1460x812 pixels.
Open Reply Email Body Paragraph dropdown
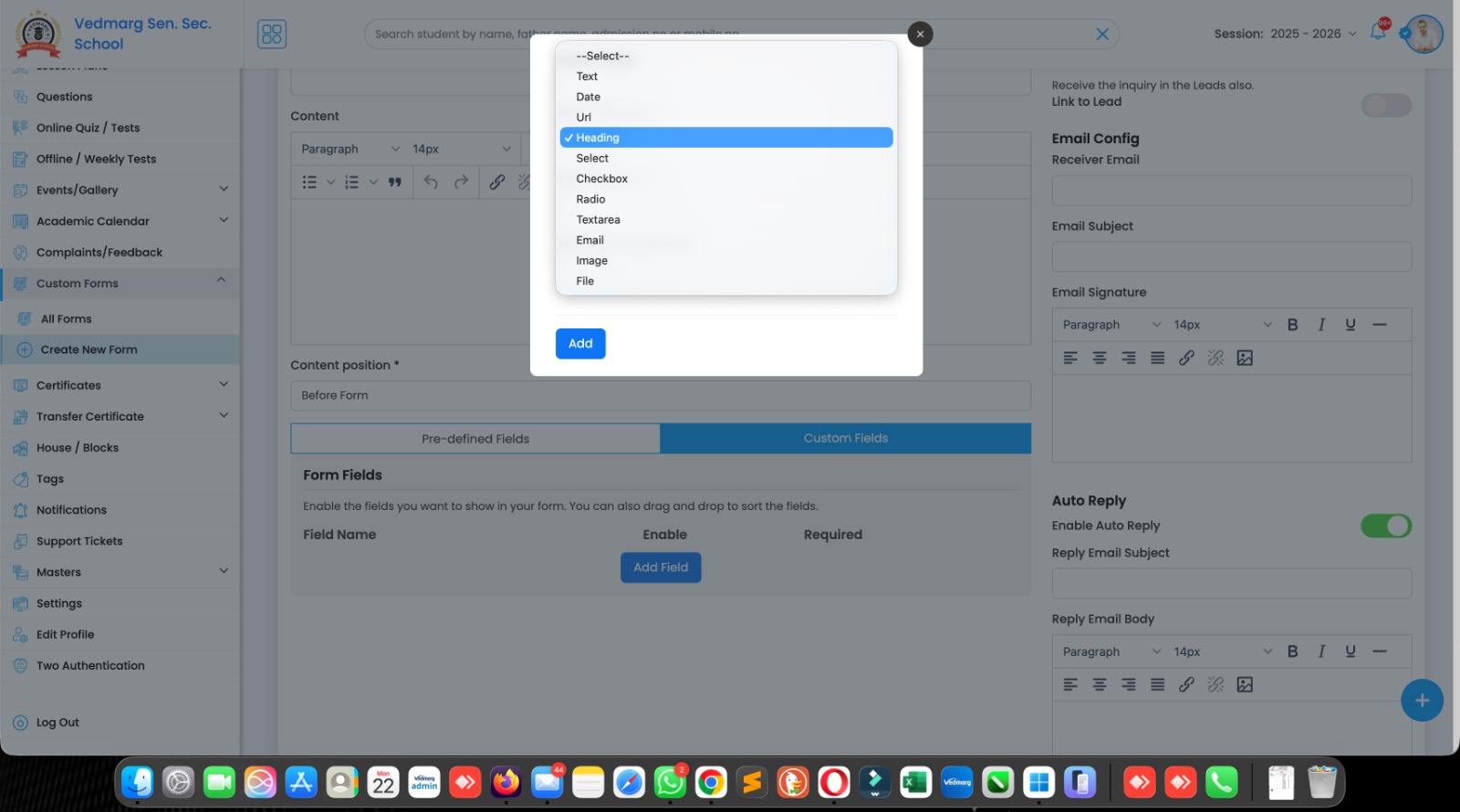tap(1111, 651)
